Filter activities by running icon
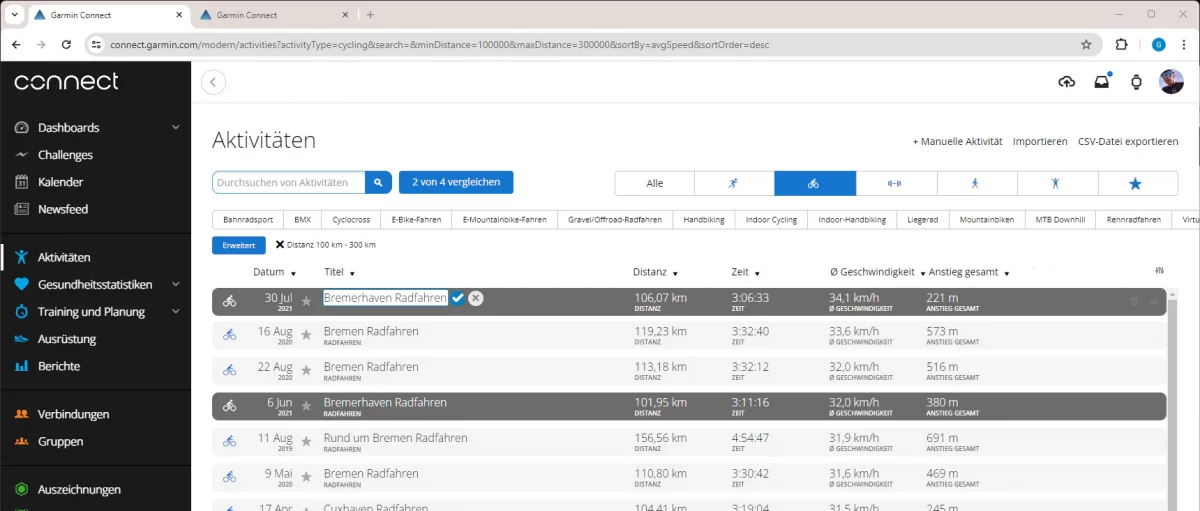Viewport: 1200px width, 511px height. 733,183
